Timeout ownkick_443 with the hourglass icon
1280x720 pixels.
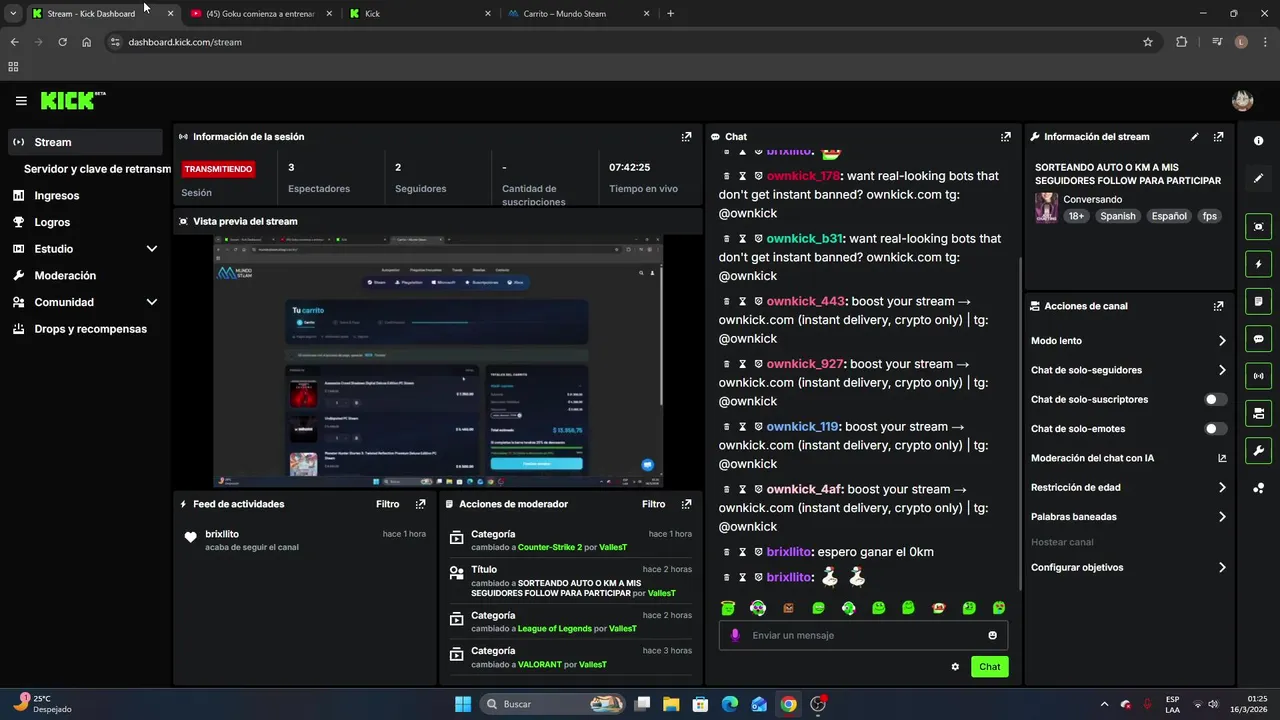[743, 301]
